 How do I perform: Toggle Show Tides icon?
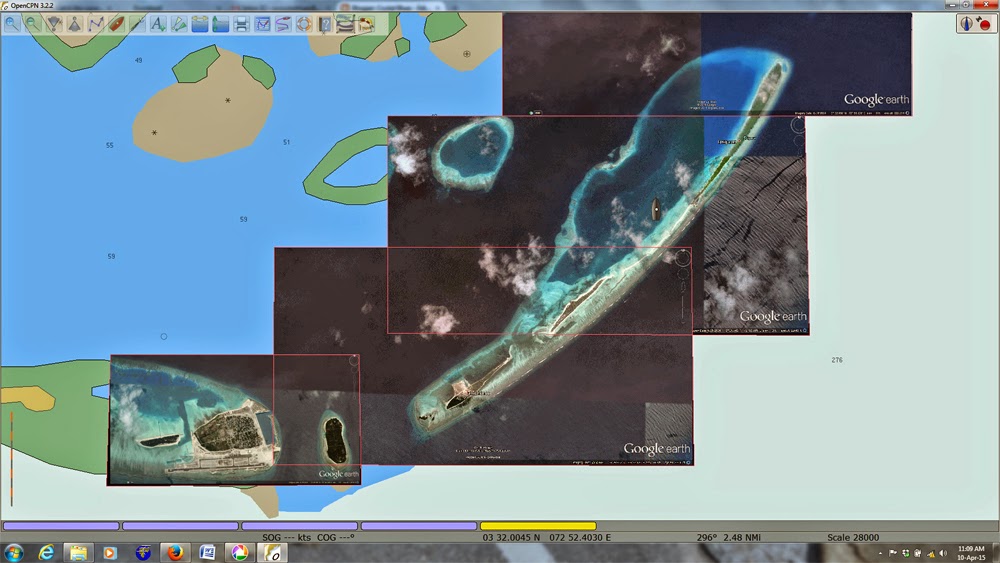click(220, 24)
